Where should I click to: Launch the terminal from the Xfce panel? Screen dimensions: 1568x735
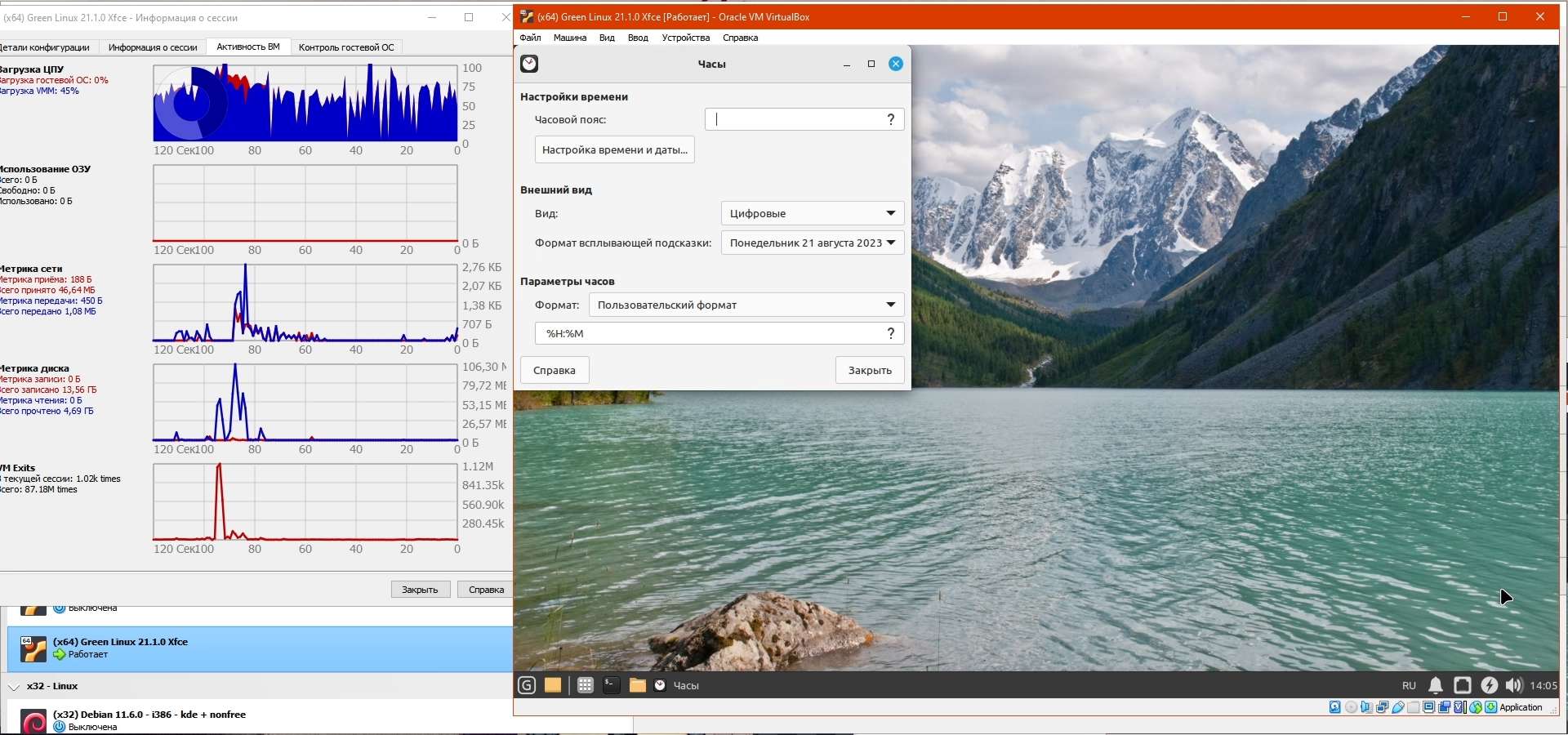[x=611, y=685]
